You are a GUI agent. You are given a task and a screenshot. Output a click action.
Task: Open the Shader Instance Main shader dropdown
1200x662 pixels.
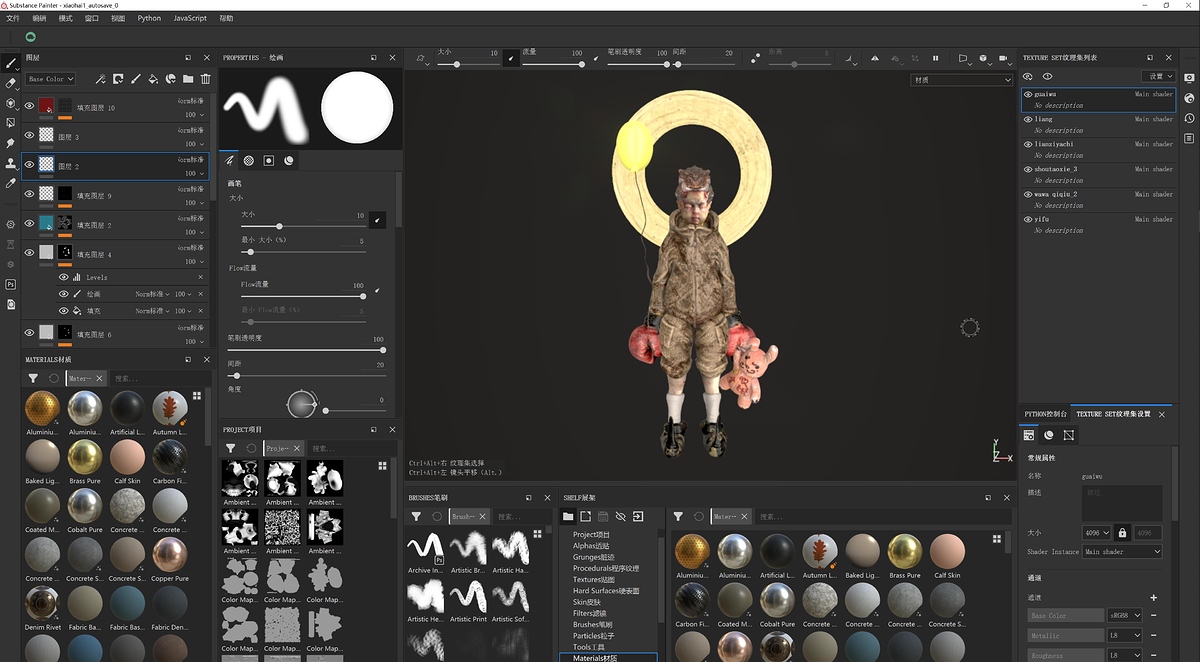[x=1123, y=552]
